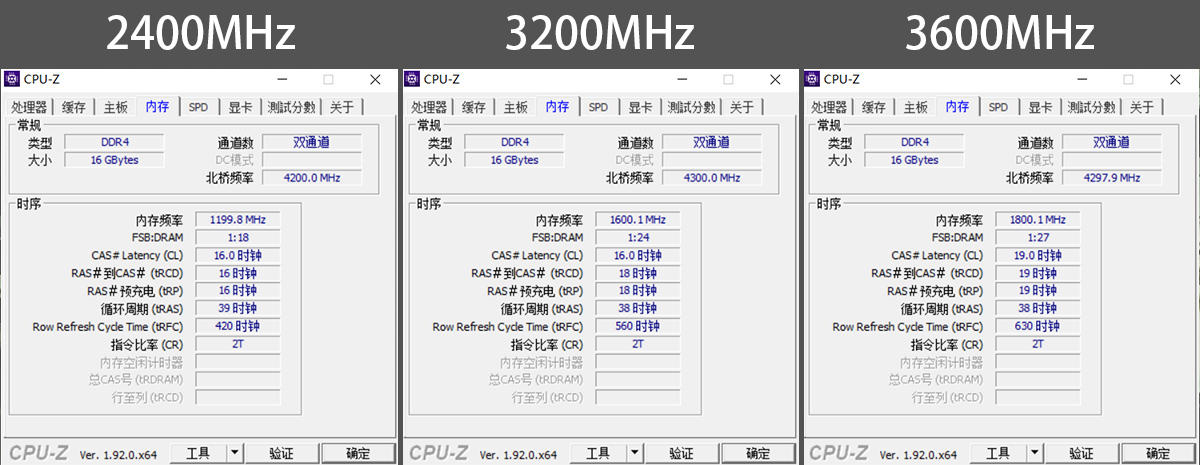
Task: Open the 测试分数 tab in the 2400MHz window
Action: 291,107
